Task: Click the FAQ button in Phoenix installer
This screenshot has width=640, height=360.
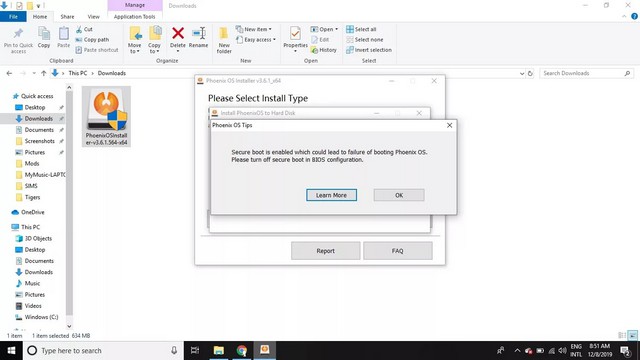Action: click(398, 251)
